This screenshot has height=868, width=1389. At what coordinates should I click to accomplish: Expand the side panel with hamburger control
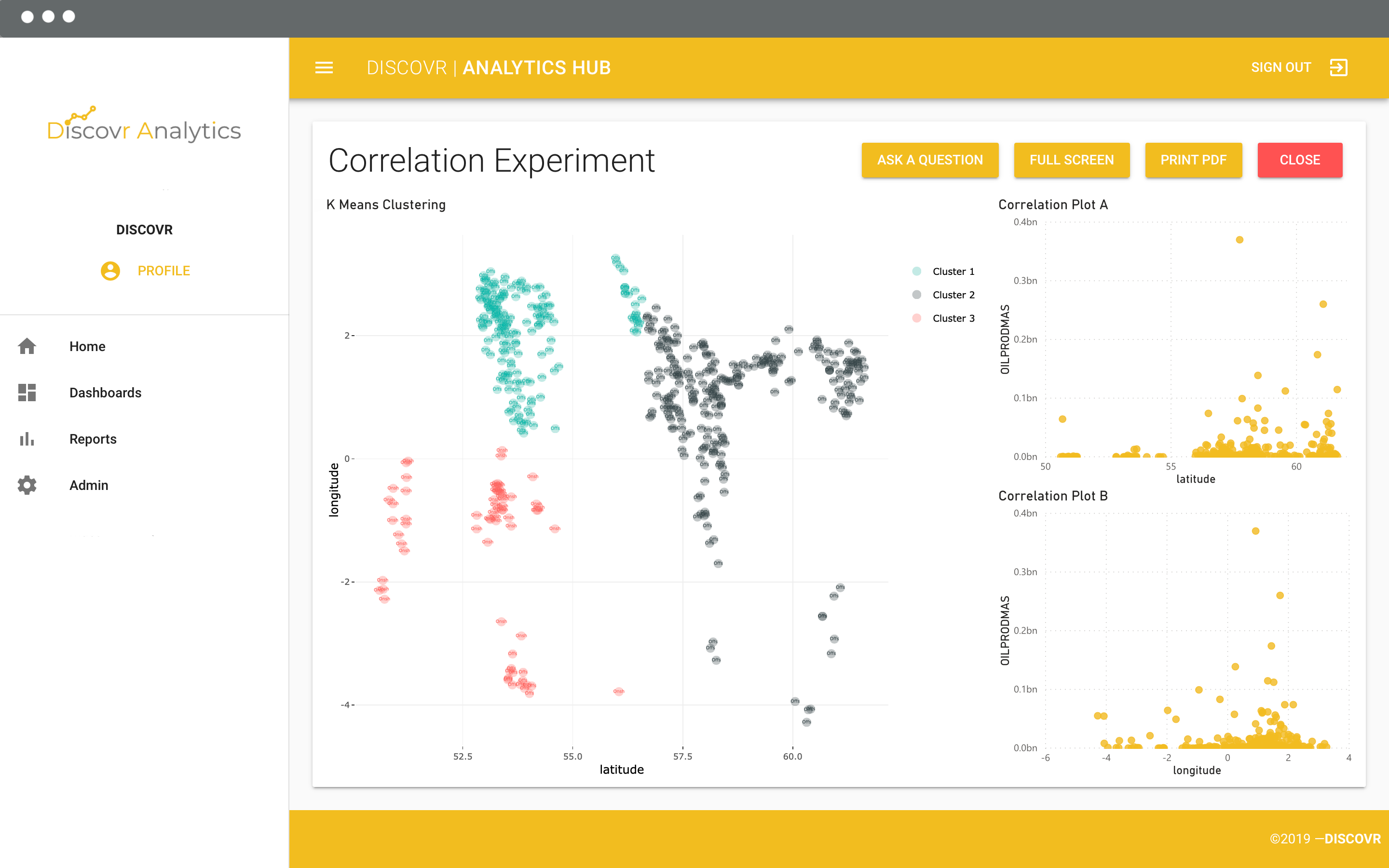[x=324, y=68]
